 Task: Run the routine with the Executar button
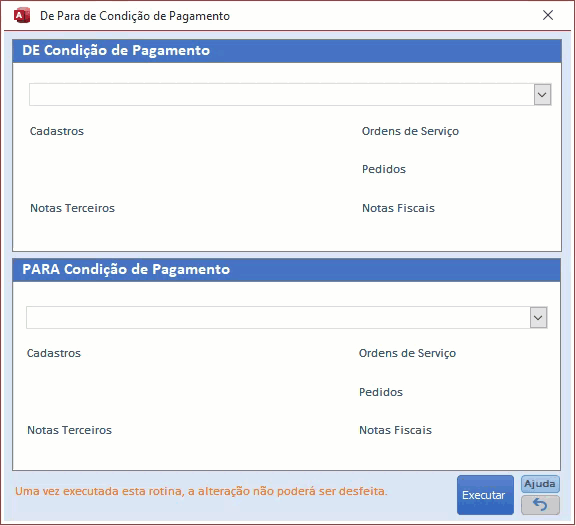[x=485, y=495]
